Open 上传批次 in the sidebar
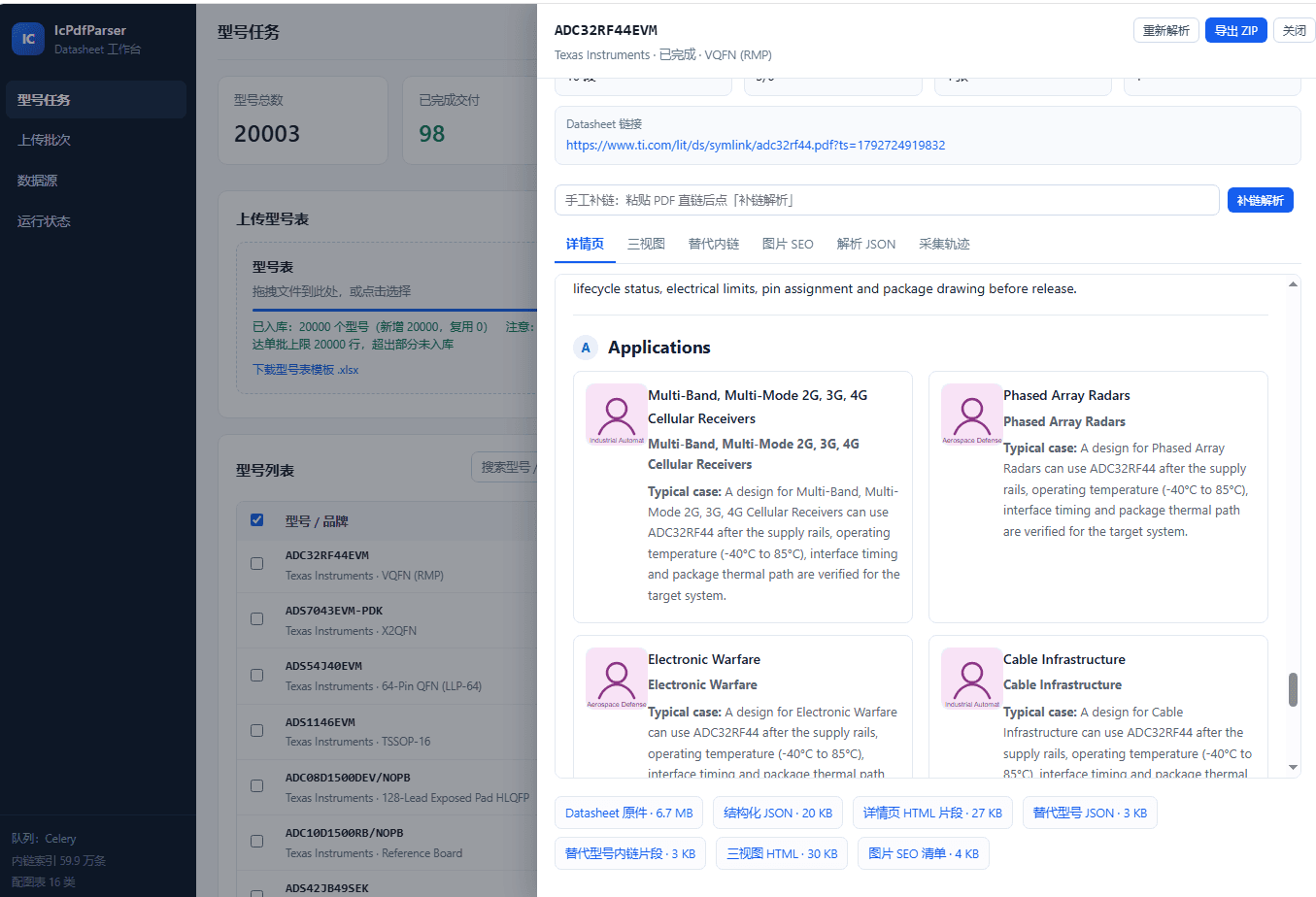The width and height of the screenshot is (1316, 897). (x=95, y=140)
